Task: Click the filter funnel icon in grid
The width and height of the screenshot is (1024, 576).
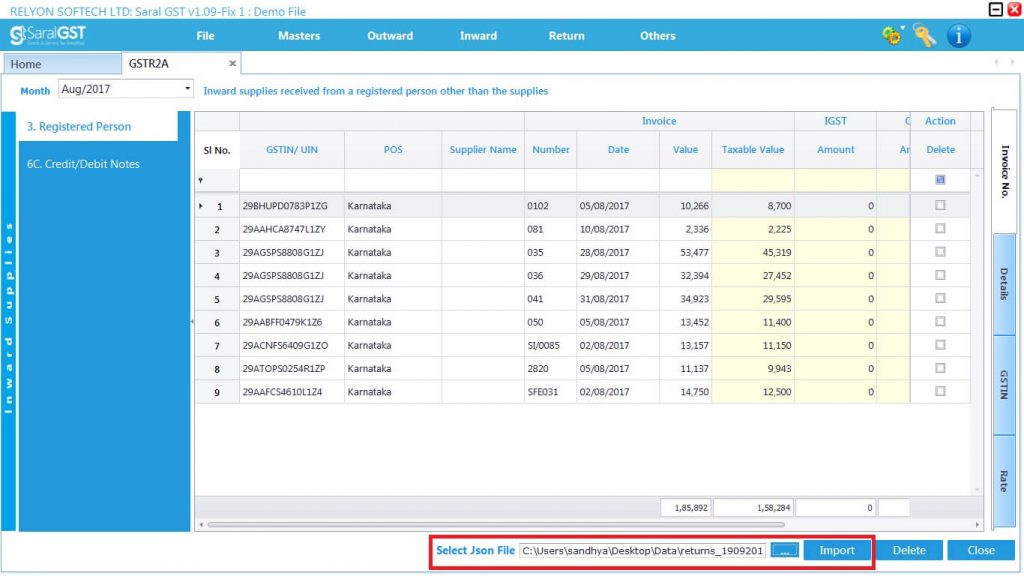Action: tap(200, 180)
